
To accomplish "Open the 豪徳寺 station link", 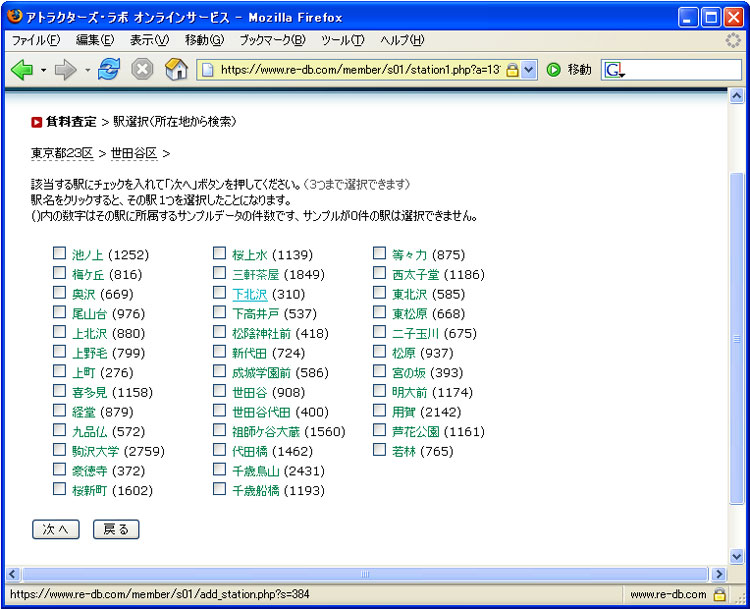I will click(x=89, y=471).
